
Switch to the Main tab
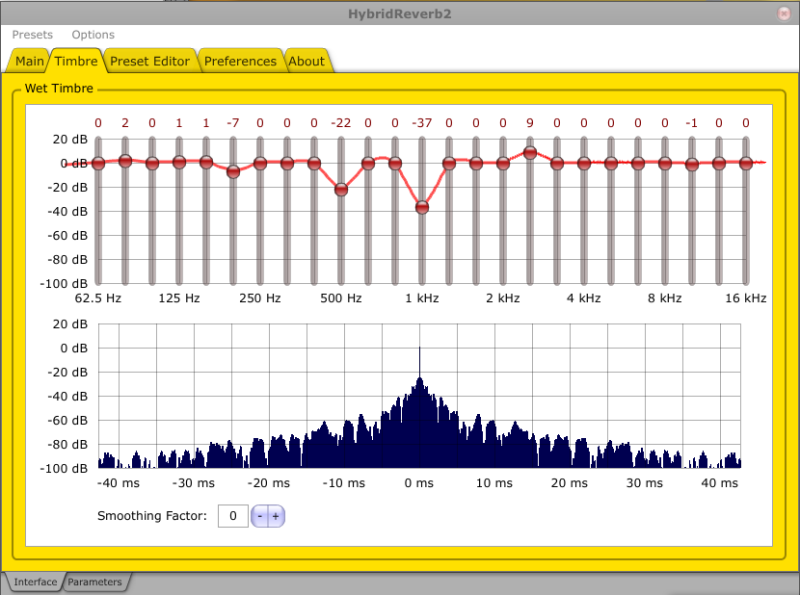pos(29,61)
